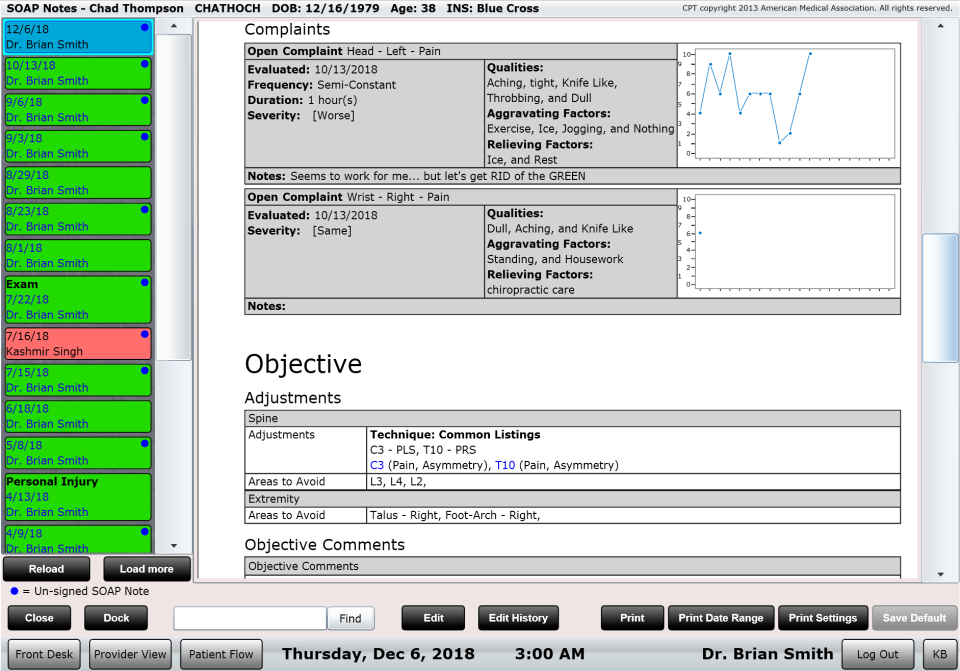The width and height of the screenshot is (960, 671).
Task: Select the 9/3/18 note entry
Action: [x=77, y=146]
